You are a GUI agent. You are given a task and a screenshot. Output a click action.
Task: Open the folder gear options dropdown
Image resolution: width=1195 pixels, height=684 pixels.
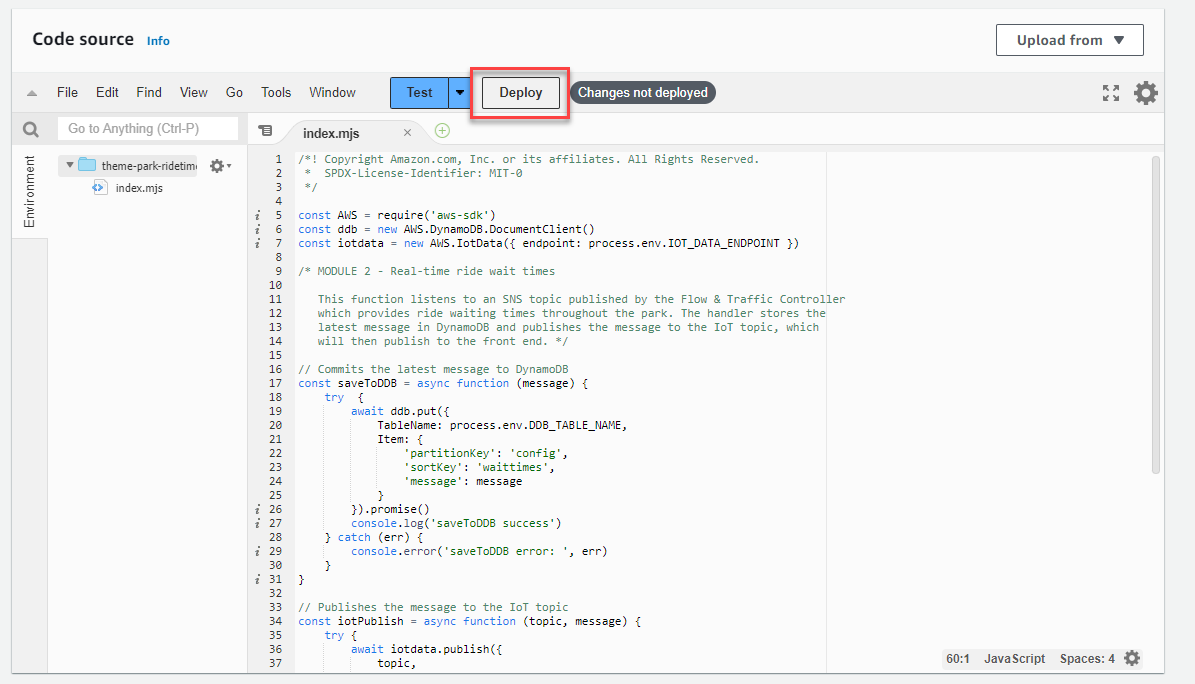pos(220,165)
